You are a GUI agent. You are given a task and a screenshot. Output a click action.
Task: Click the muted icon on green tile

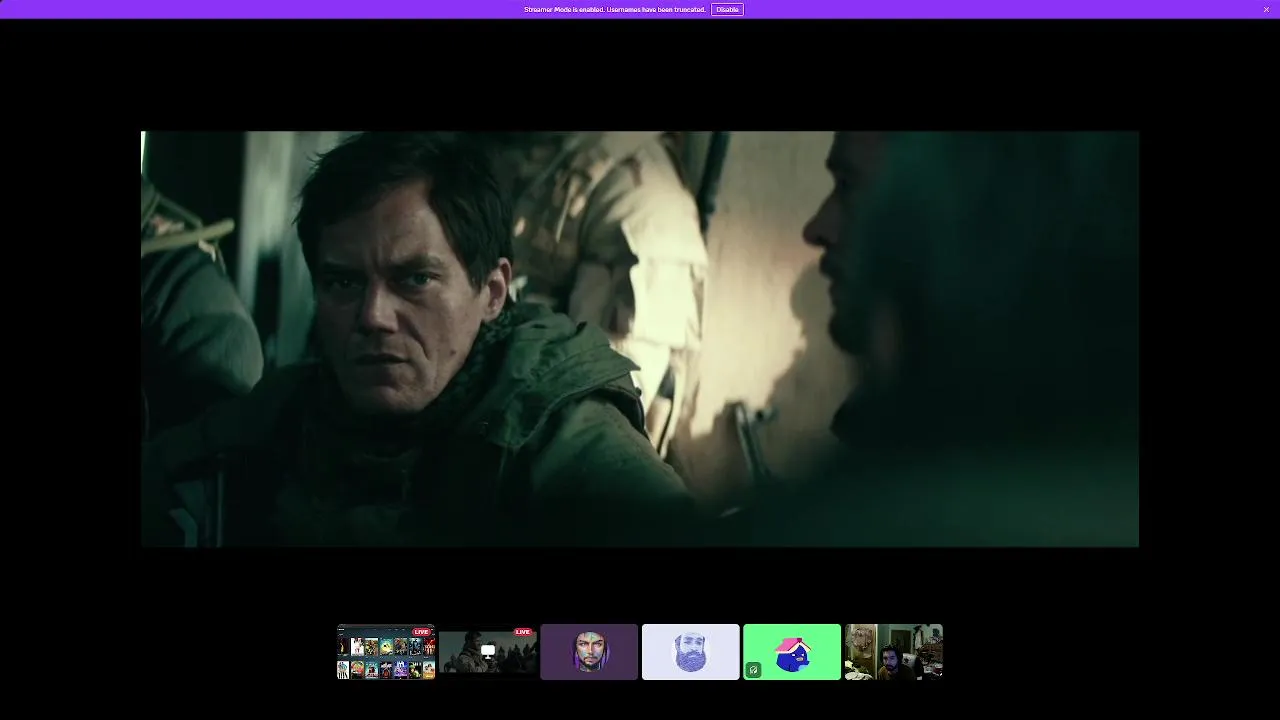click(754, 670)
